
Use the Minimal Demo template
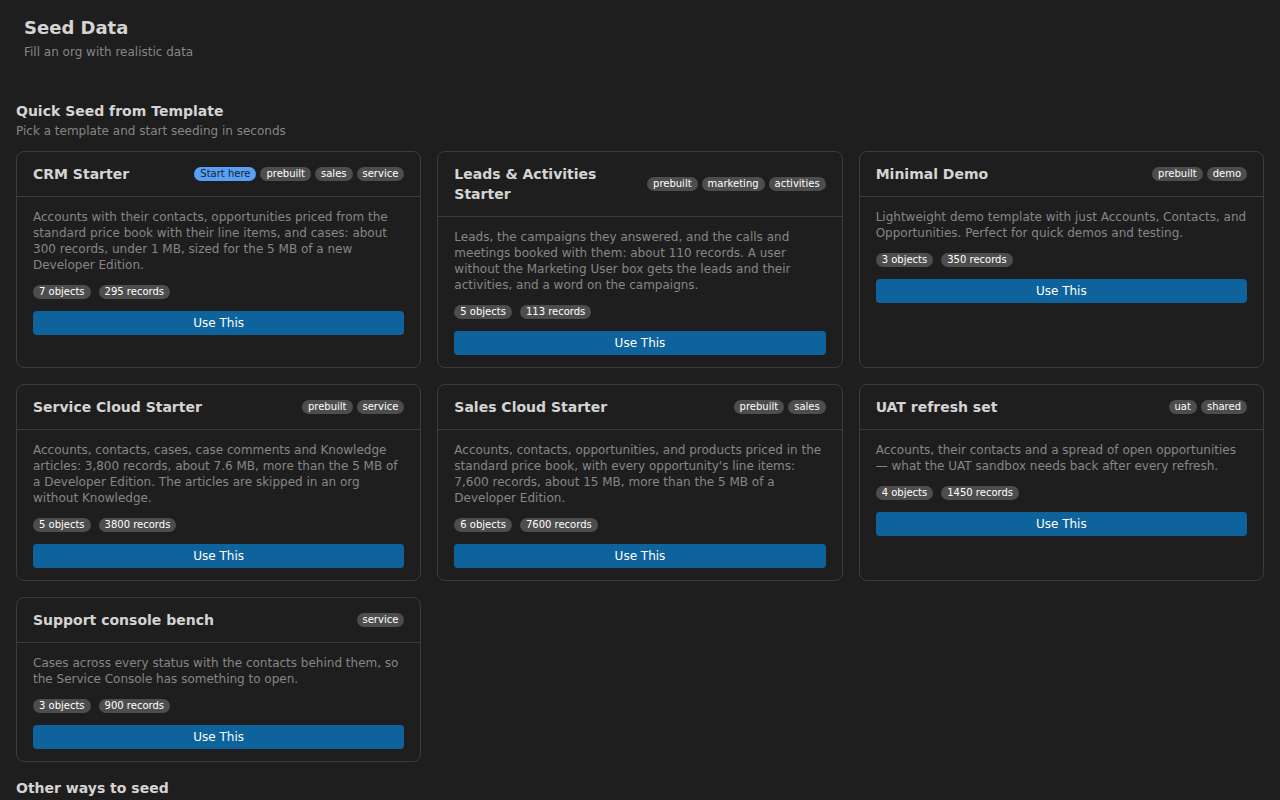pos(1061,291)
